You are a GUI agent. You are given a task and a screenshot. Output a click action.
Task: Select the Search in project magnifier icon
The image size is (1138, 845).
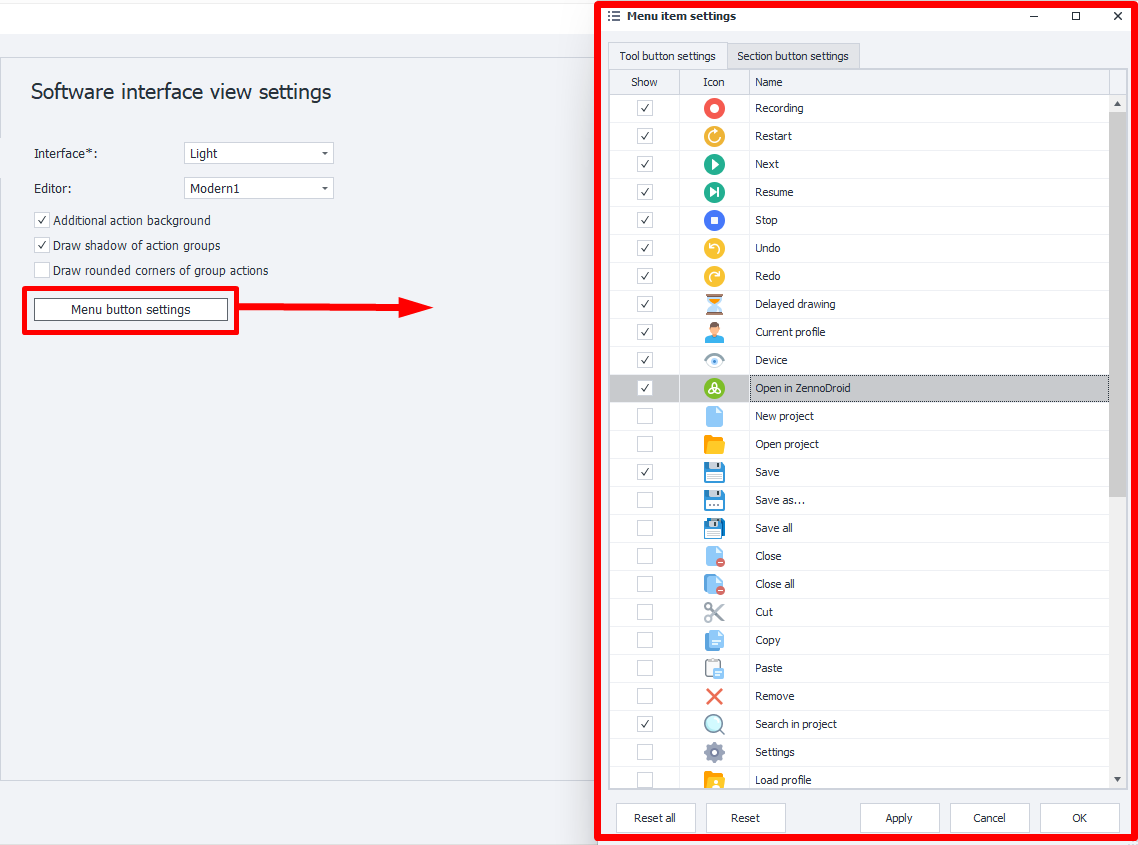coord(714,724)
